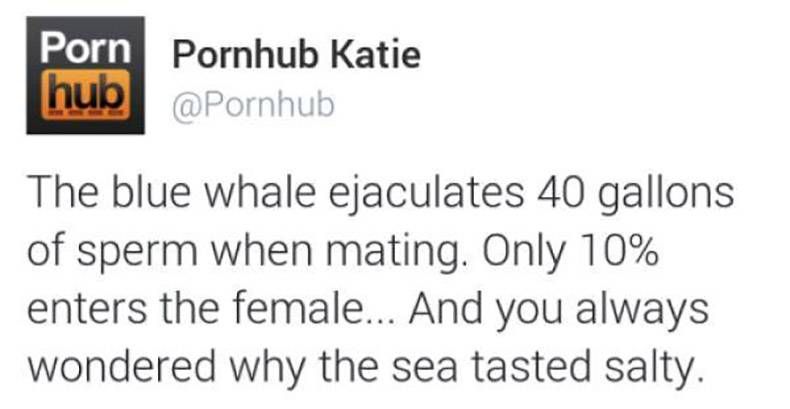790x409 pixels.
Task: Click the tweet's first line about blue whale
Action: (380, 195)
